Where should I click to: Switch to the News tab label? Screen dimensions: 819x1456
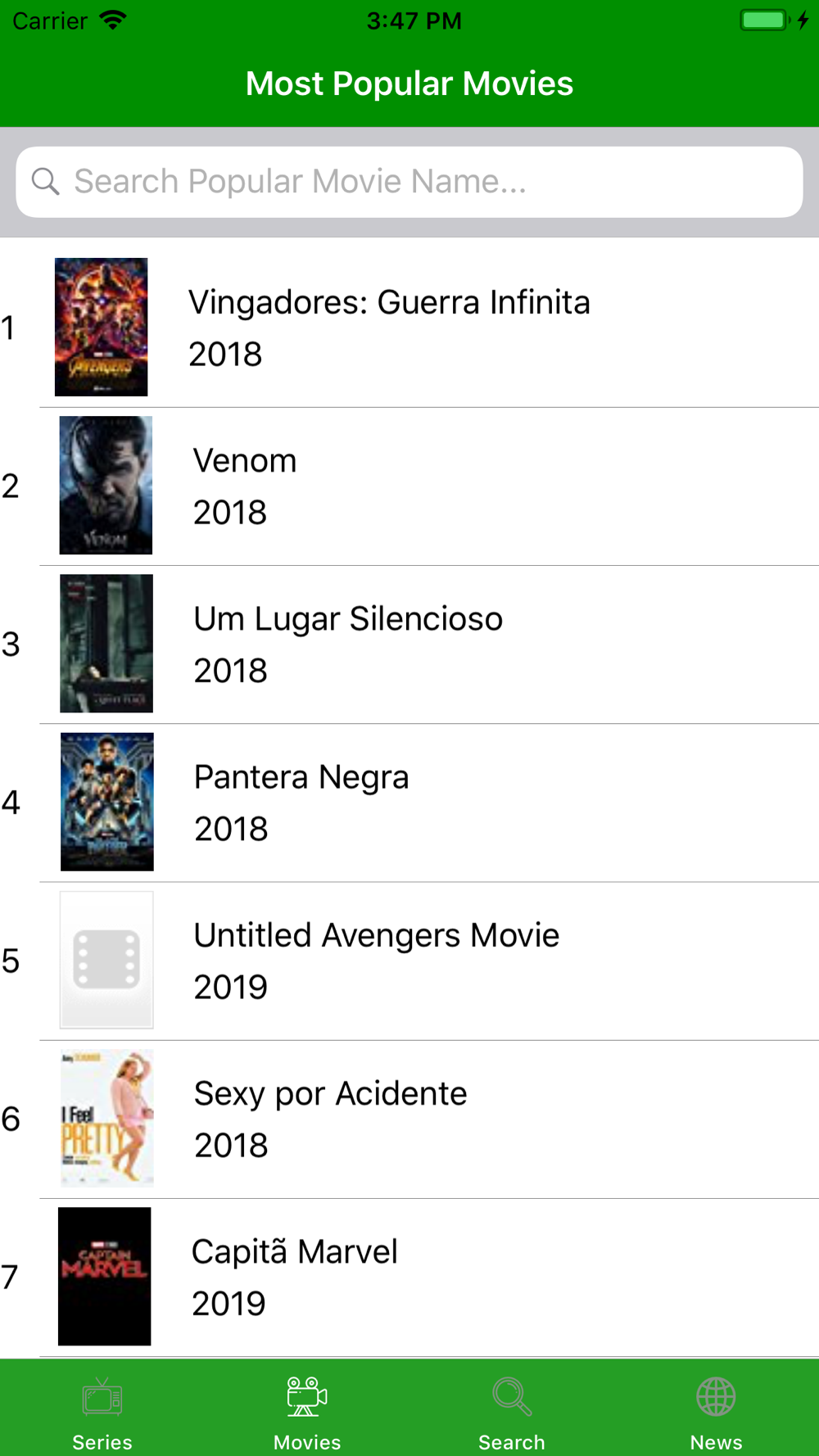[716, 1442]
